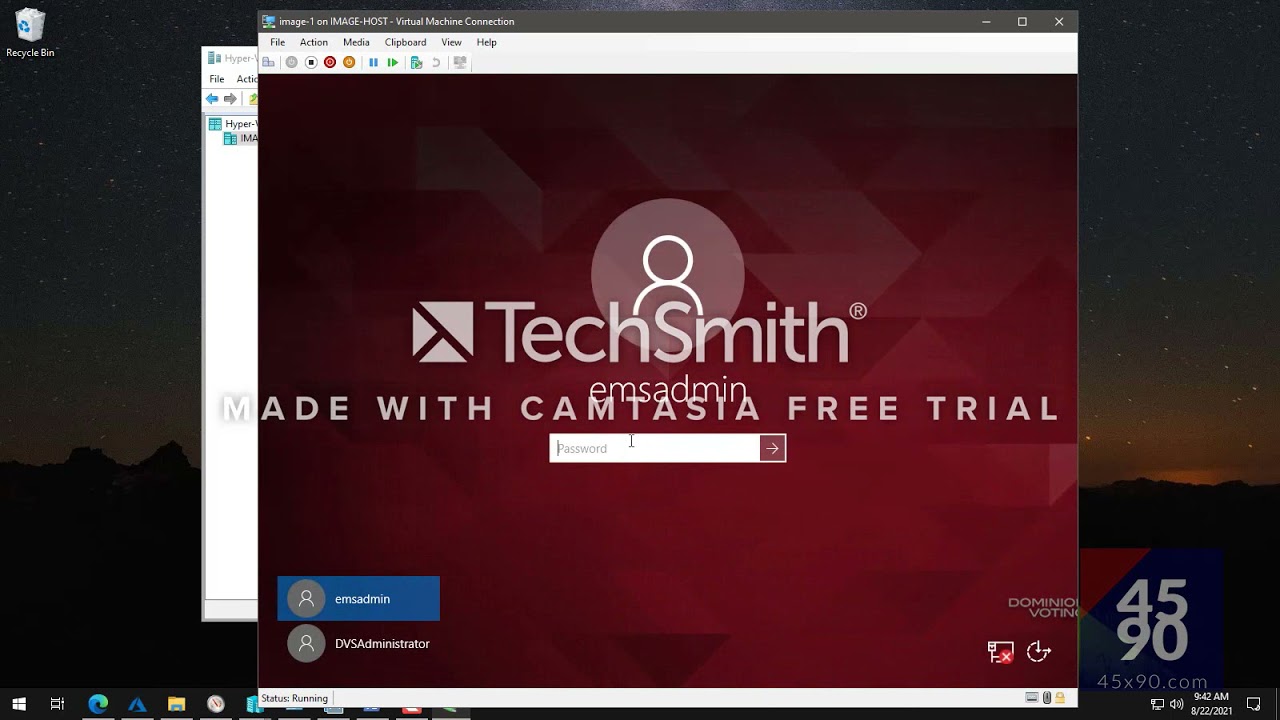Open the Help menu
The height and width of the screenshot is (720, 1280).
click(486, 42)
